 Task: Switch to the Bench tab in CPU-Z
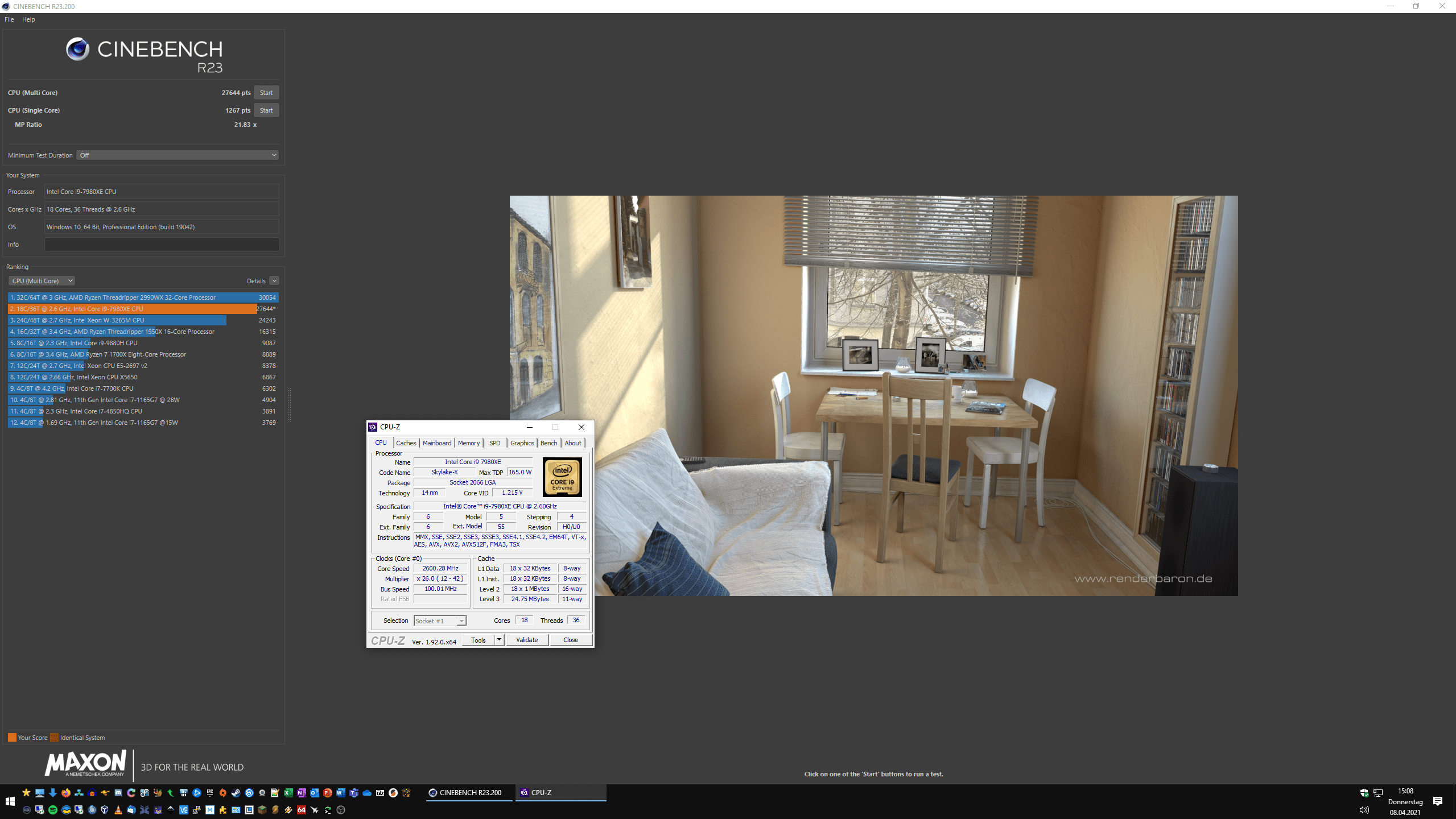click(548, 443)
